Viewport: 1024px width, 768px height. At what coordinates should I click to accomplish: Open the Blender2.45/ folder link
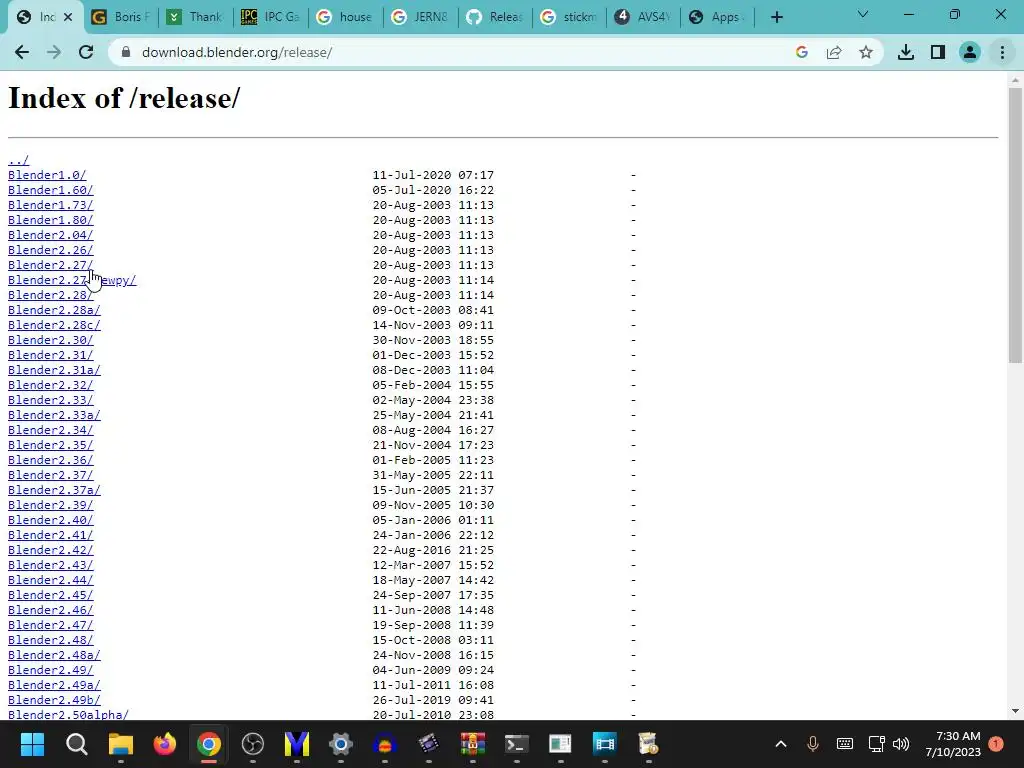(x=50, y=596)
